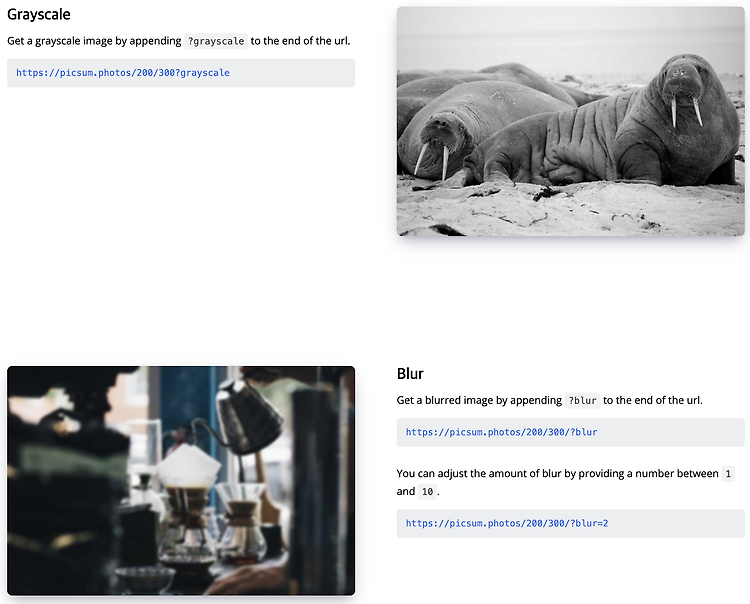The height and width of the screenshot is (604, 750).
Task: Open the ?blur=2 example URL link
Action: click(507, 523)
